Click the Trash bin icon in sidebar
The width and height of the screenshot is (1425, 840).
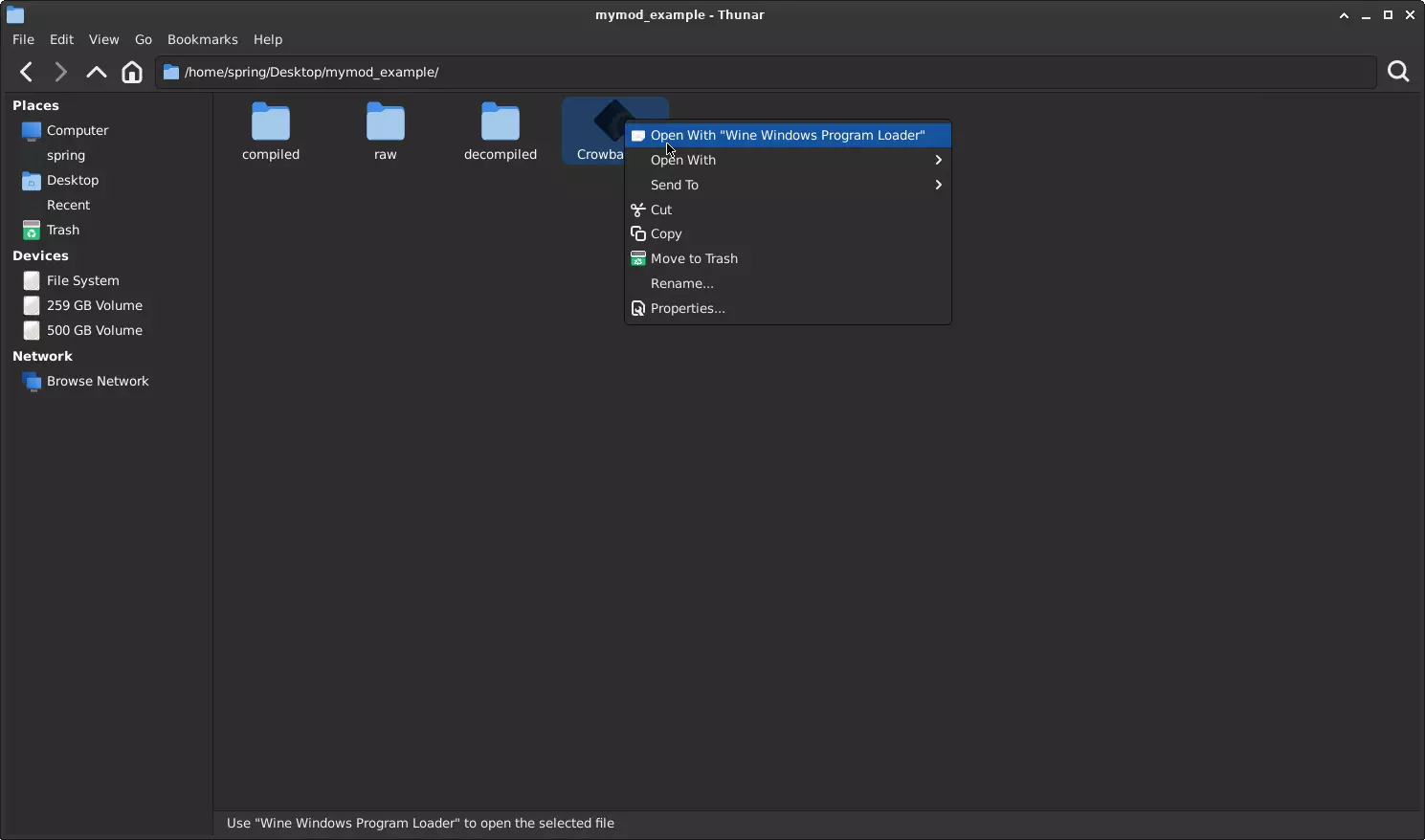pos(32,230)
